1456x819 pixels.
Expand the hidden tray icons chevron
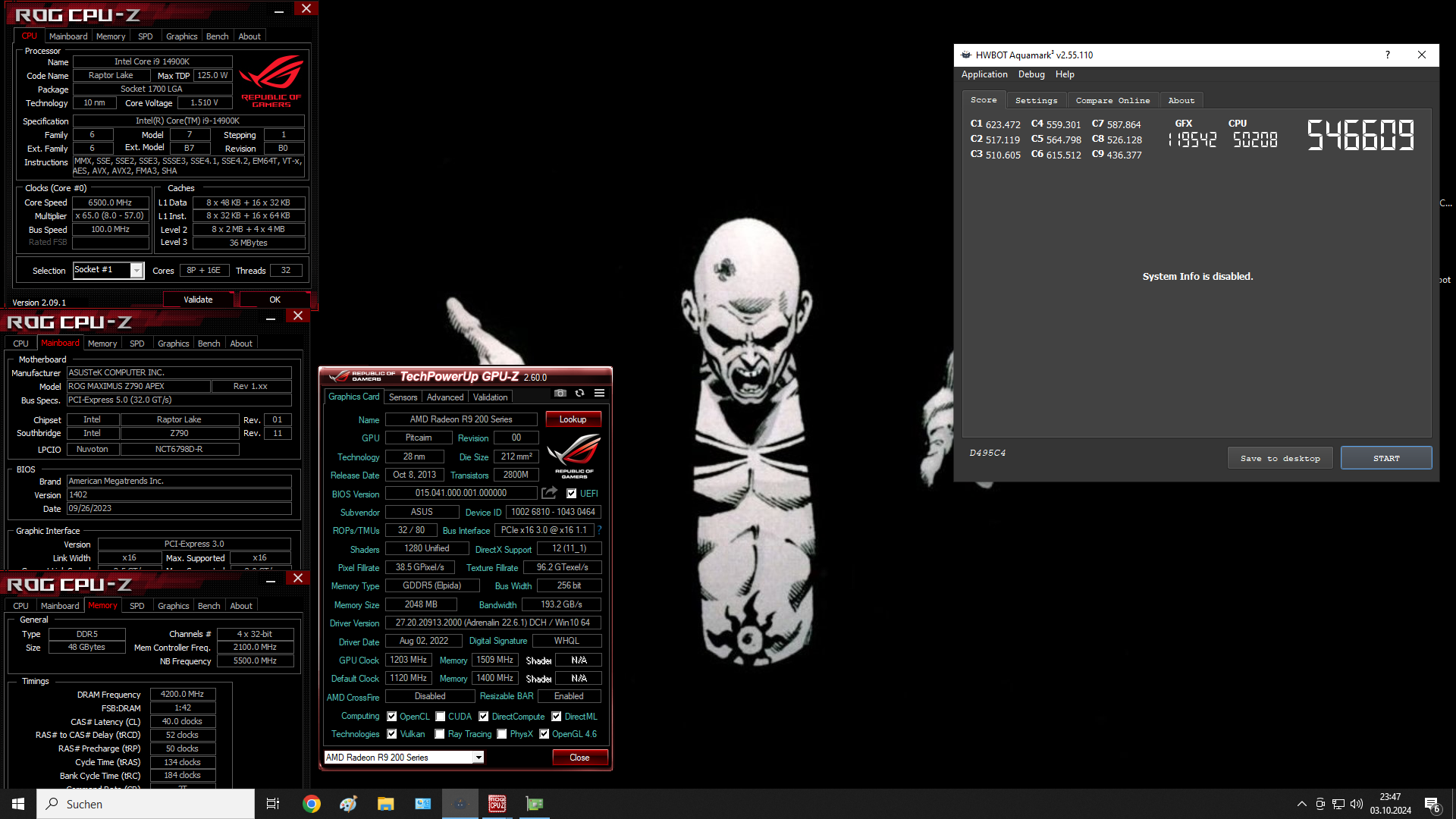tap(1302, 804)
